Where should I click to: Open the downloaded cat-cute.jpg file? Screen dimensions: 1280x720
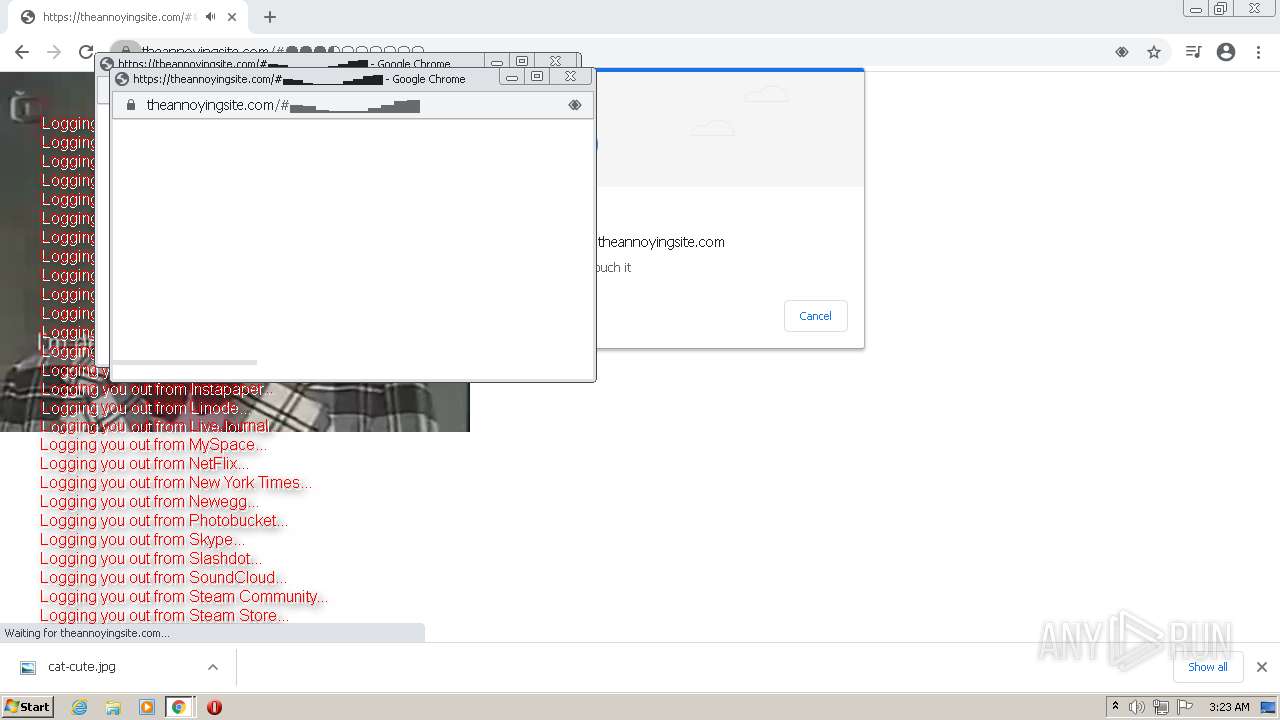81,667
